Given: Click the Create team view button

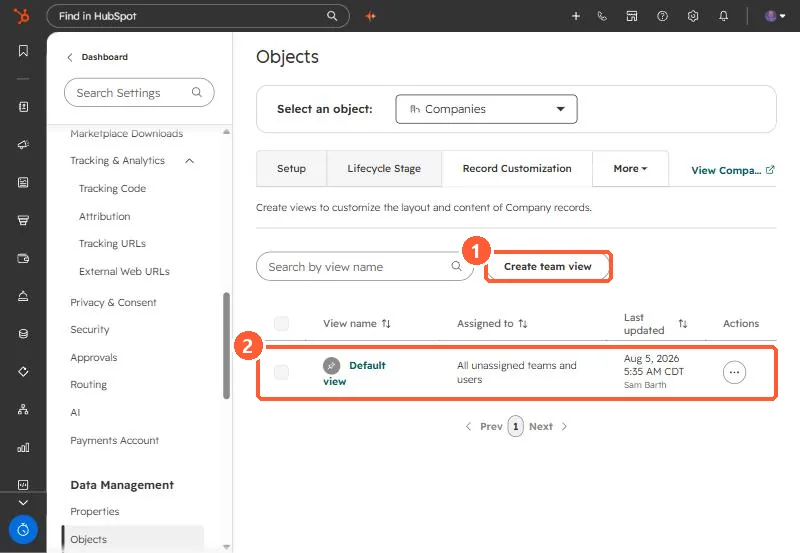Looking at the screenshot, I should (x=547, y=266).
